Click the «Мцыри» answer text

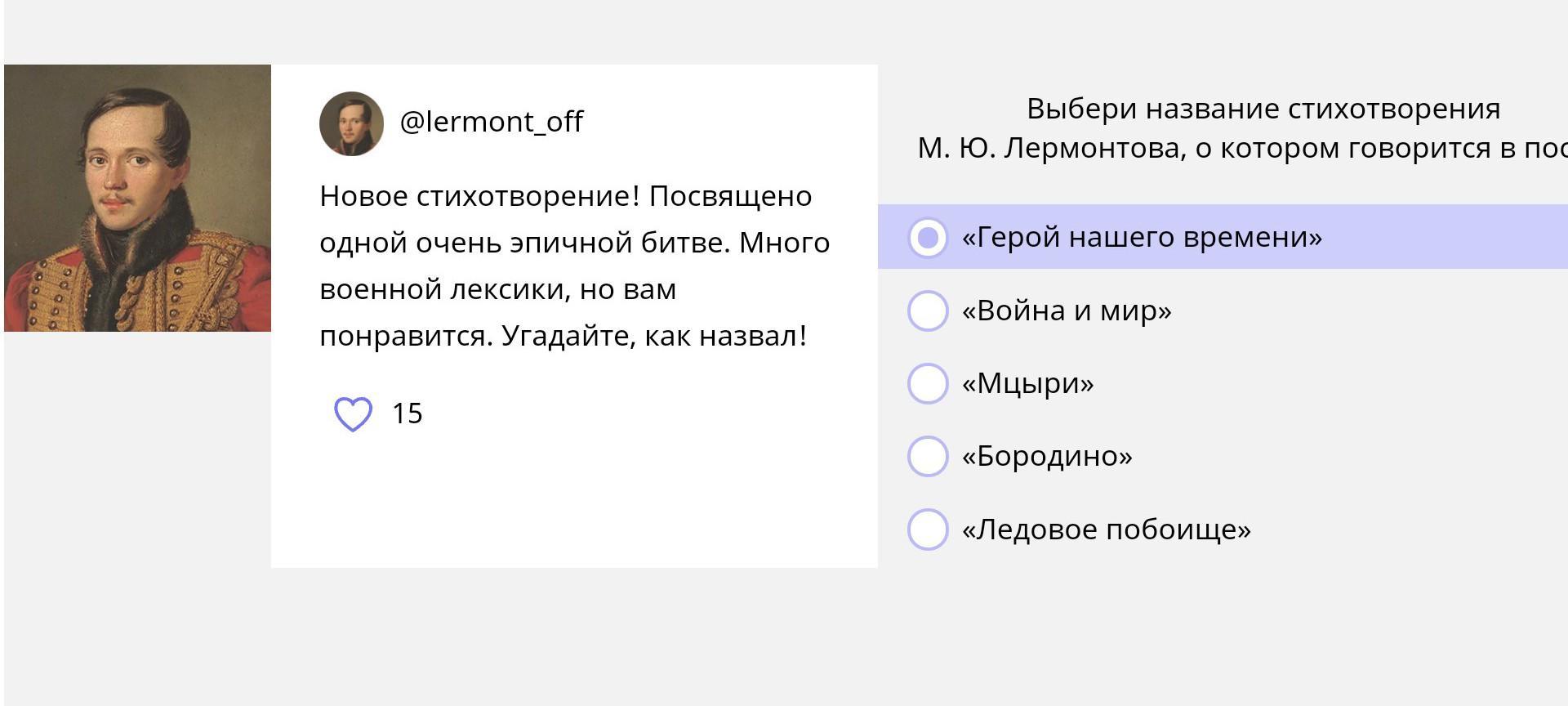[x=1027, y=383]
